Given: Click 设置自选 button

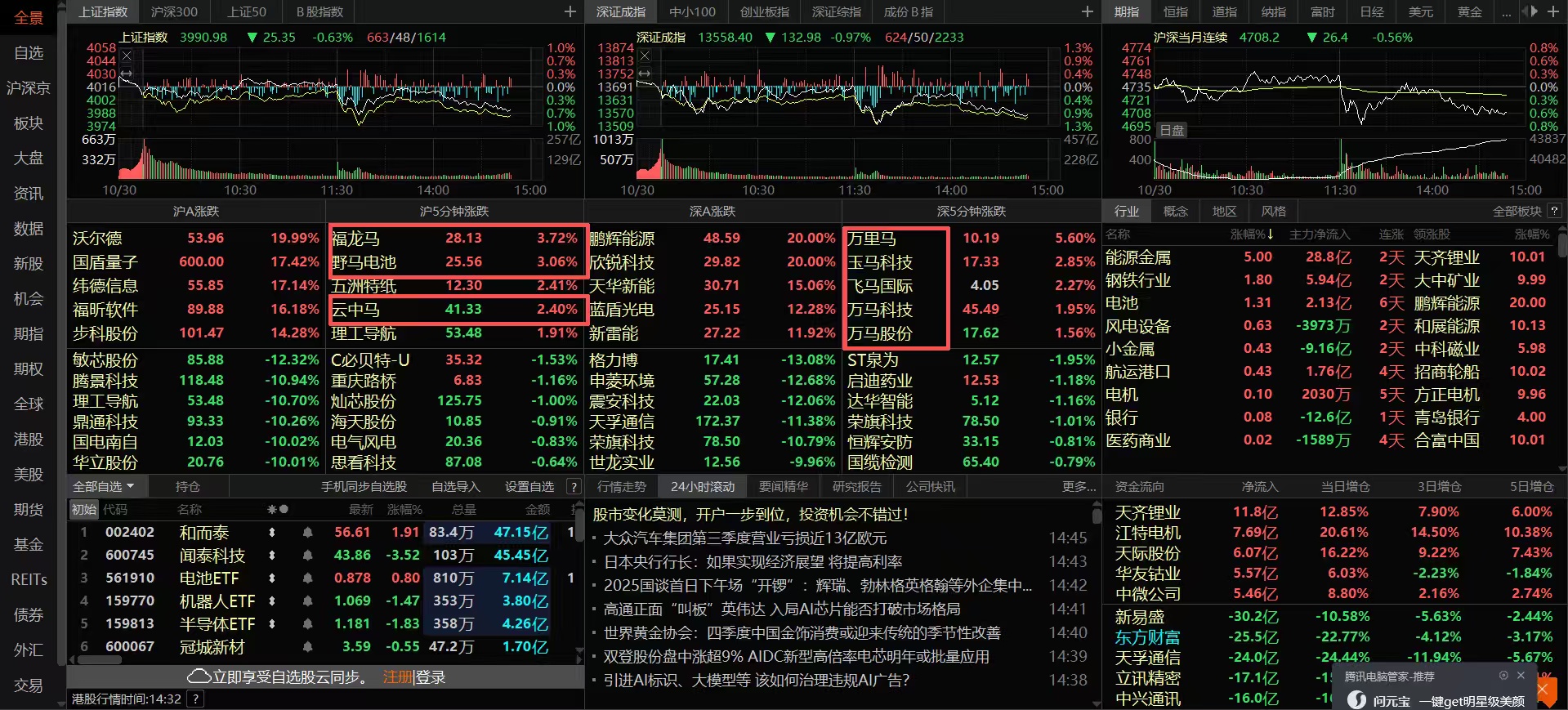Looking at the screenshot, I should [x=529, y=486].
